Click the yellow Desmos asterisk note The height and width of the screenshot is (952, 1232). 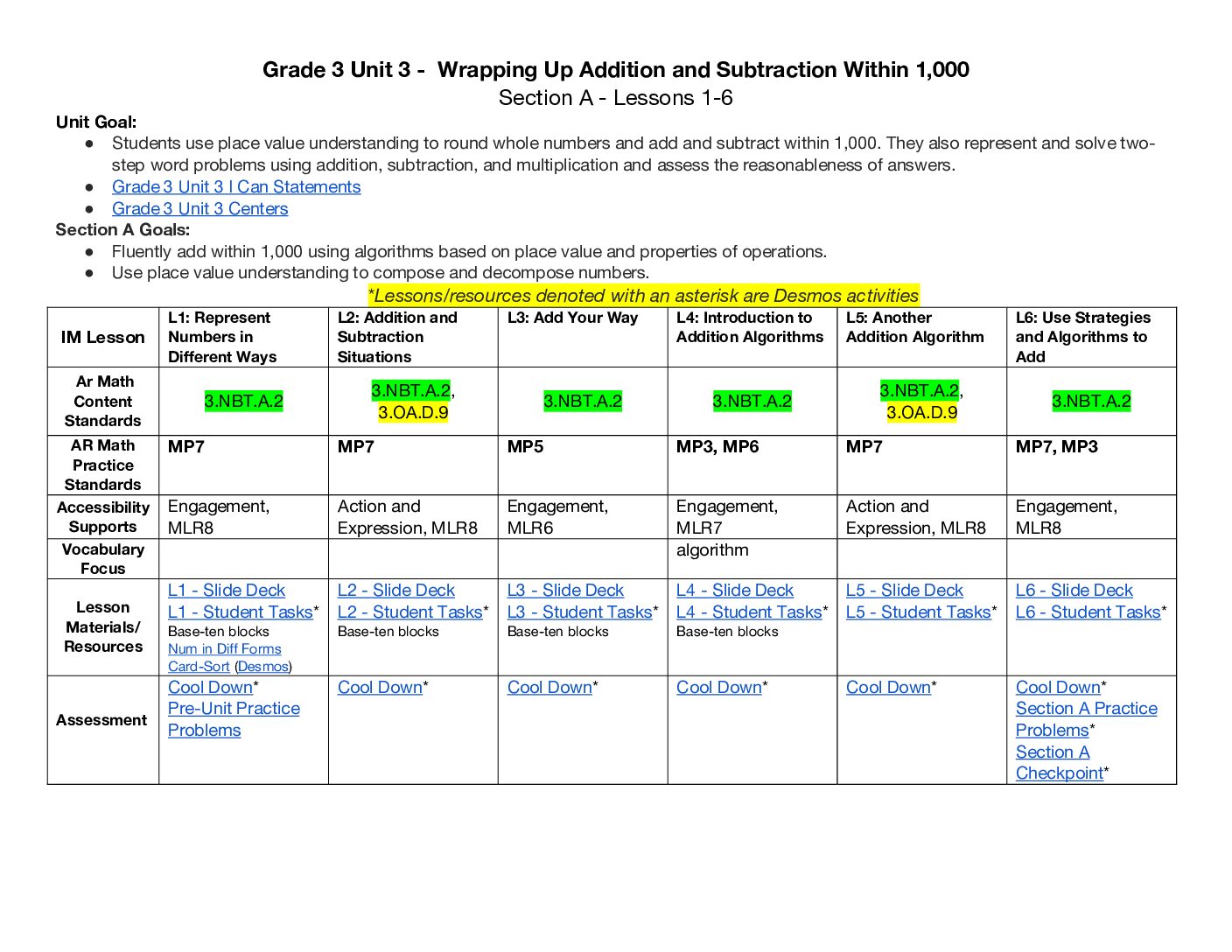[x=643, y=296]
